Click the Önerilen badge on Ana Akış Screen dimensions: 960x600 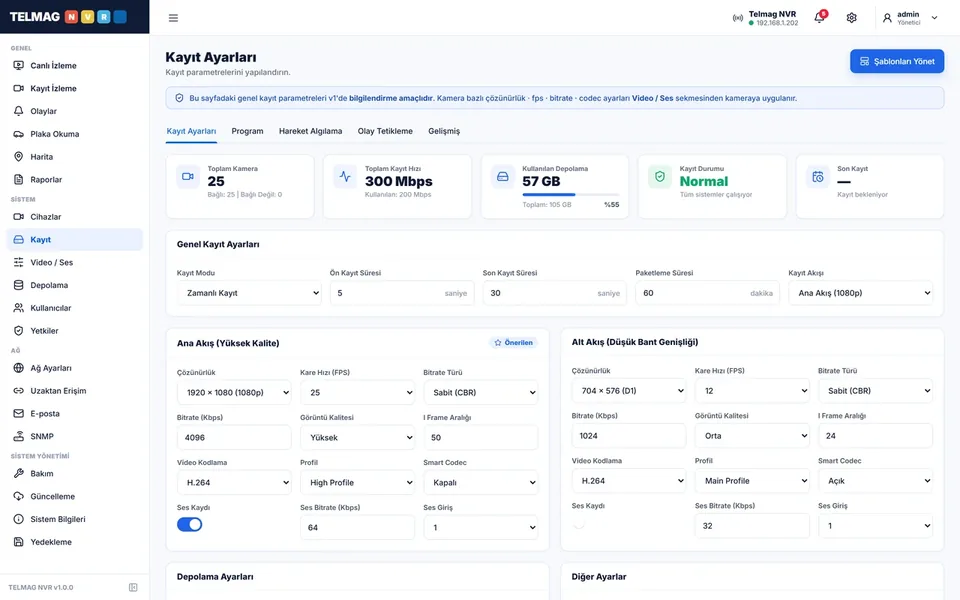(513, 343)
